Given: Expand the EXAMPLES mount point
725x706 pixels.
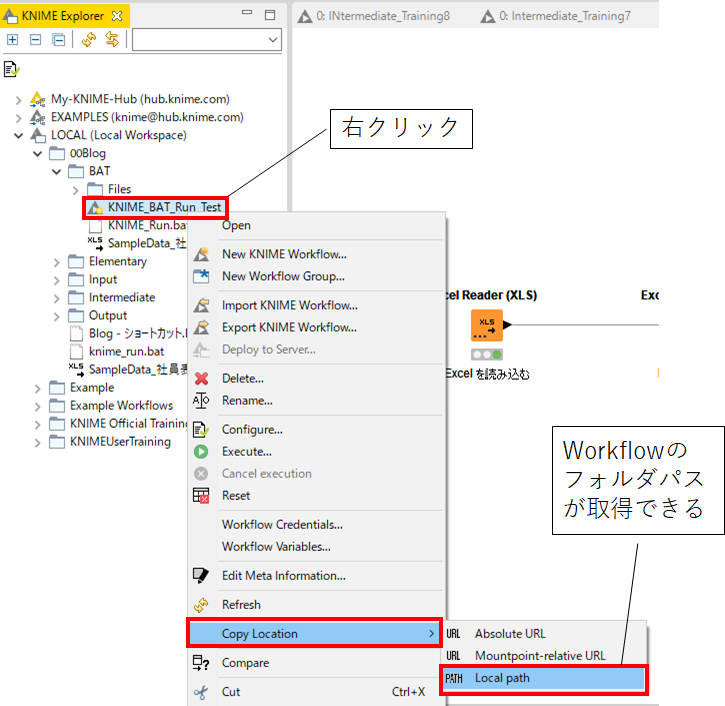Looking at the screenshot, I should [x=18, y=118].
